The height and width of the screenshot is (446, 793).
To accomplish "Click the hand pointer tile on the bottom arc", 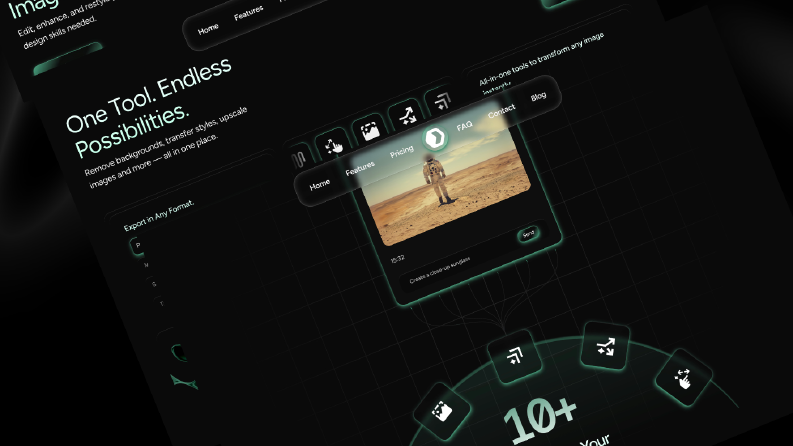I will (x=684, y=377).
